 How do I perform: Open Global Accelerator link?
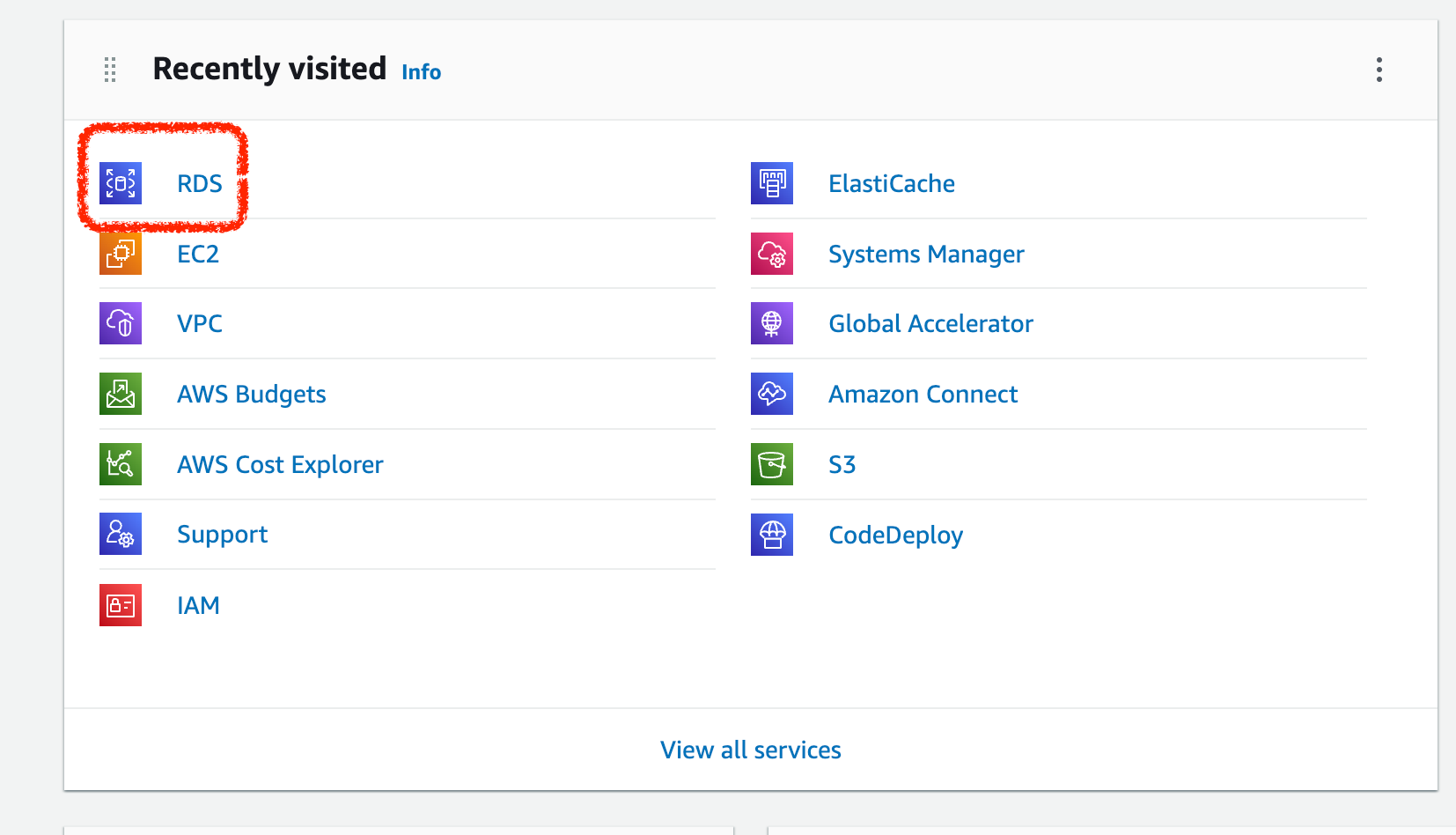coord(930,323)
